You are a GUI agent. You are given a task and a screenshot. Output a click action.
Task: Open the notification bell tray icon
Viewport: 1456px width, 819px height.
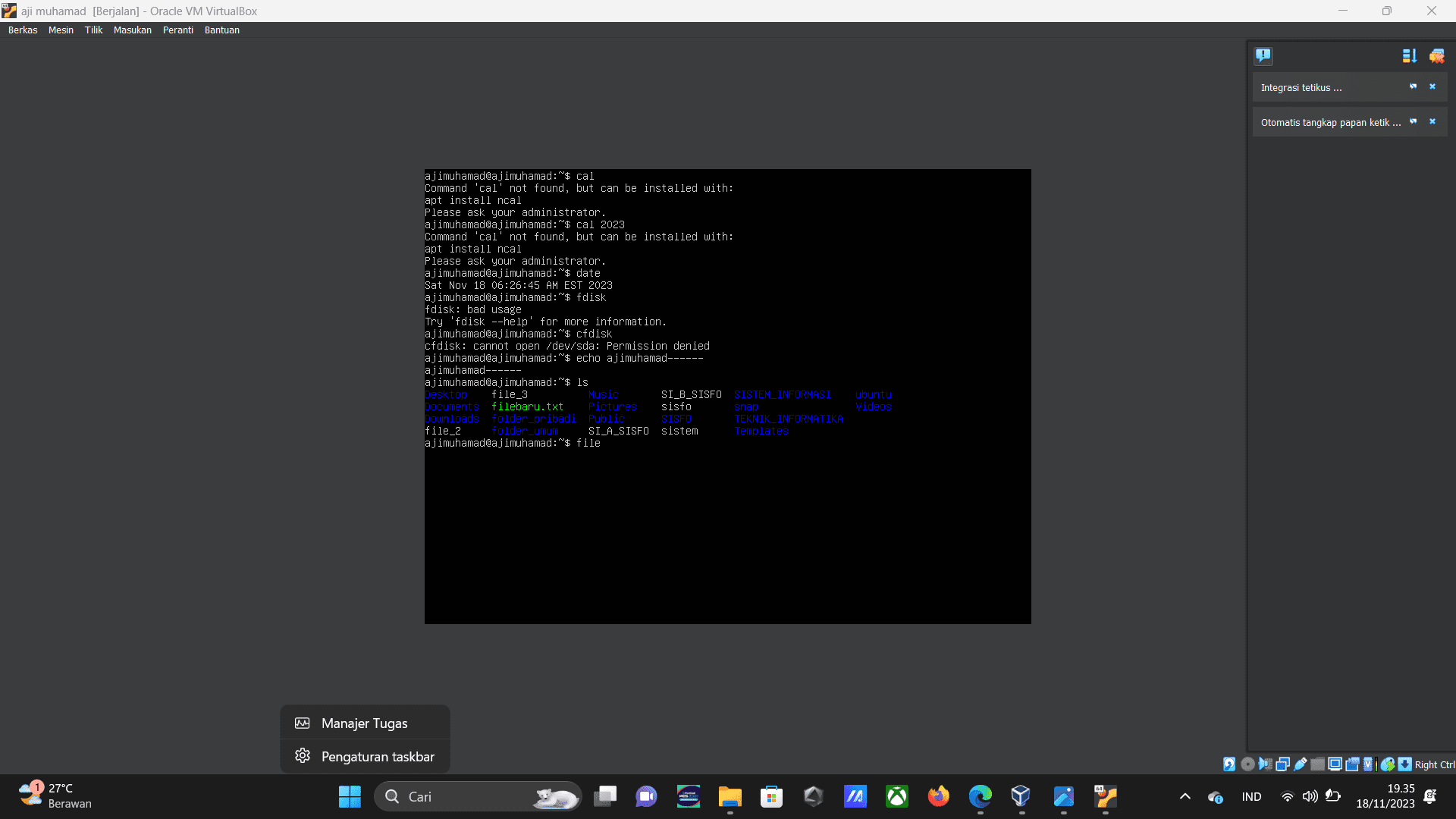tap(1431, 796)
